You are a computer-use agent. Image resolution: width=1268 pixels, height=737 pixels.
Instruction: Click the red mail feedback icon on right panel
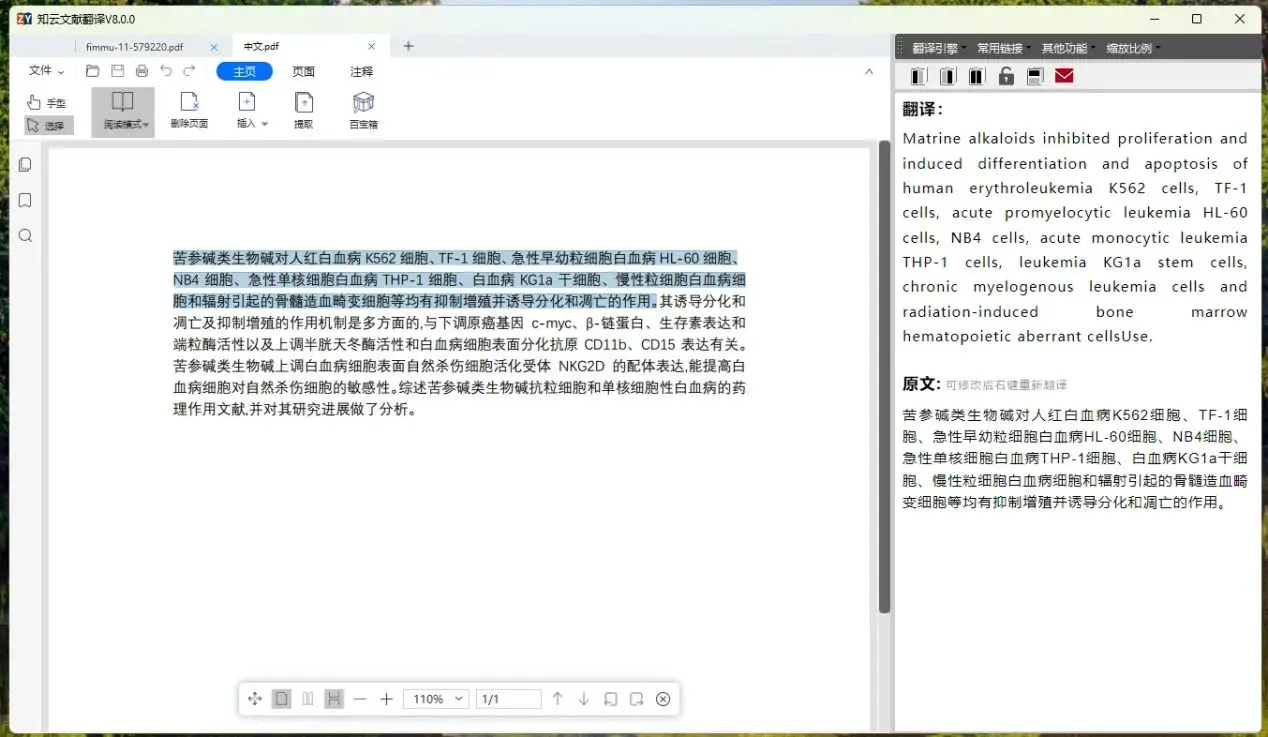1064,75
